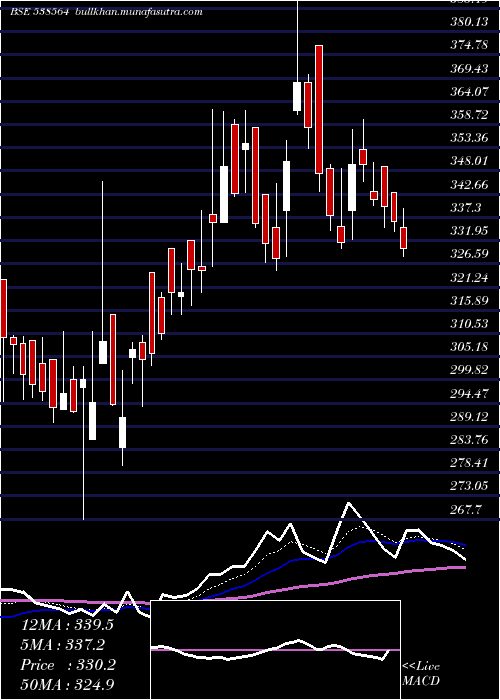Click the 315.89 price axis label
Screen dimensions: 500x700
pyautogui.click(x=469, y=300)
